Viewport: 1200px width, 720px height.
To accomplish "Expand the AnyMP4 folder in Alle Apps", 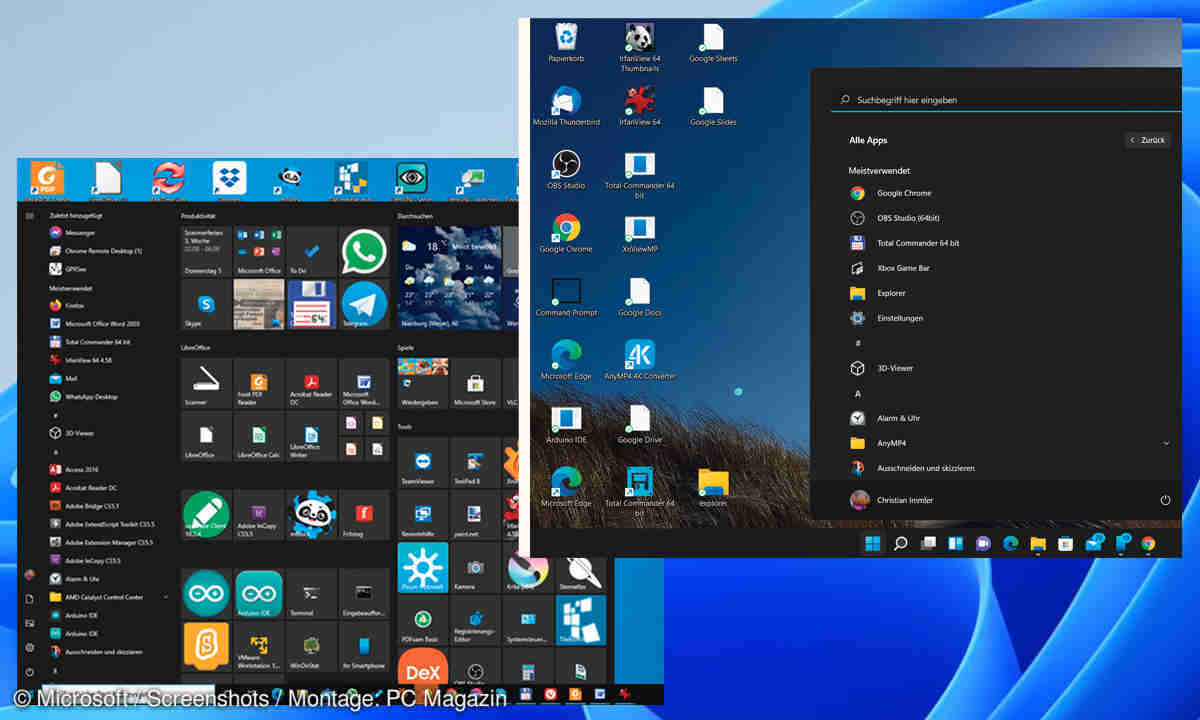I will click(1166, 443).
